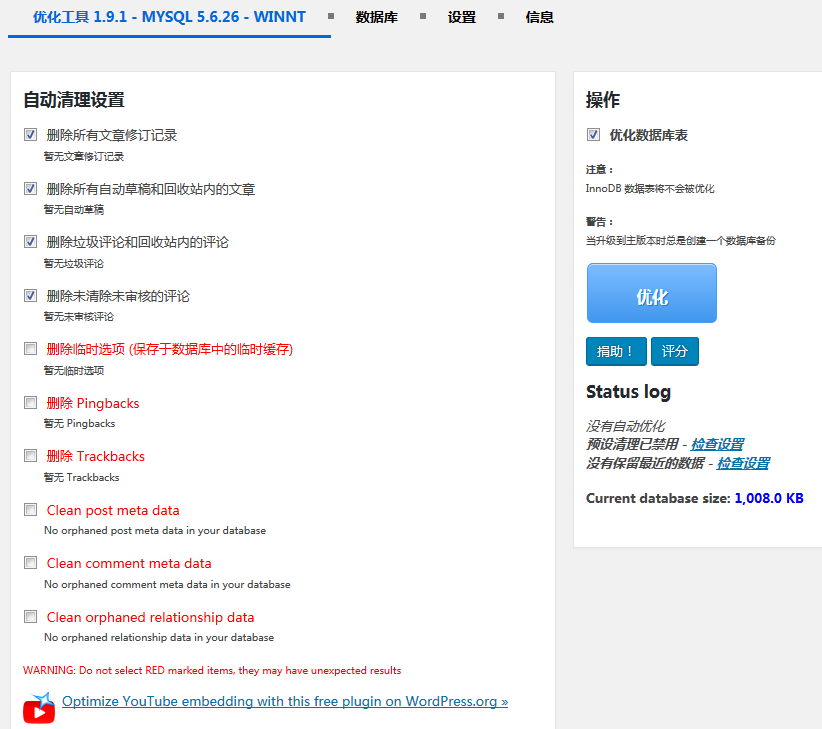Enable Clean post meta data checkbox
The width and height of the screenshot is (822, 729).
[31, 510]
